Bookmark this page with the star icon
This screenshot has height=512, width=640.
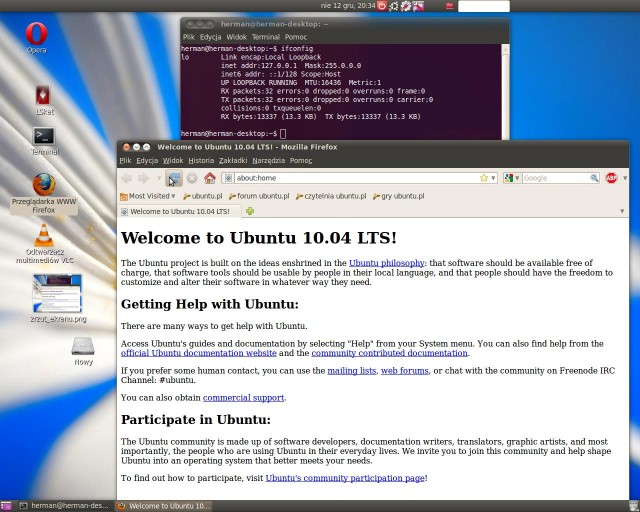[x=484, y=178]
